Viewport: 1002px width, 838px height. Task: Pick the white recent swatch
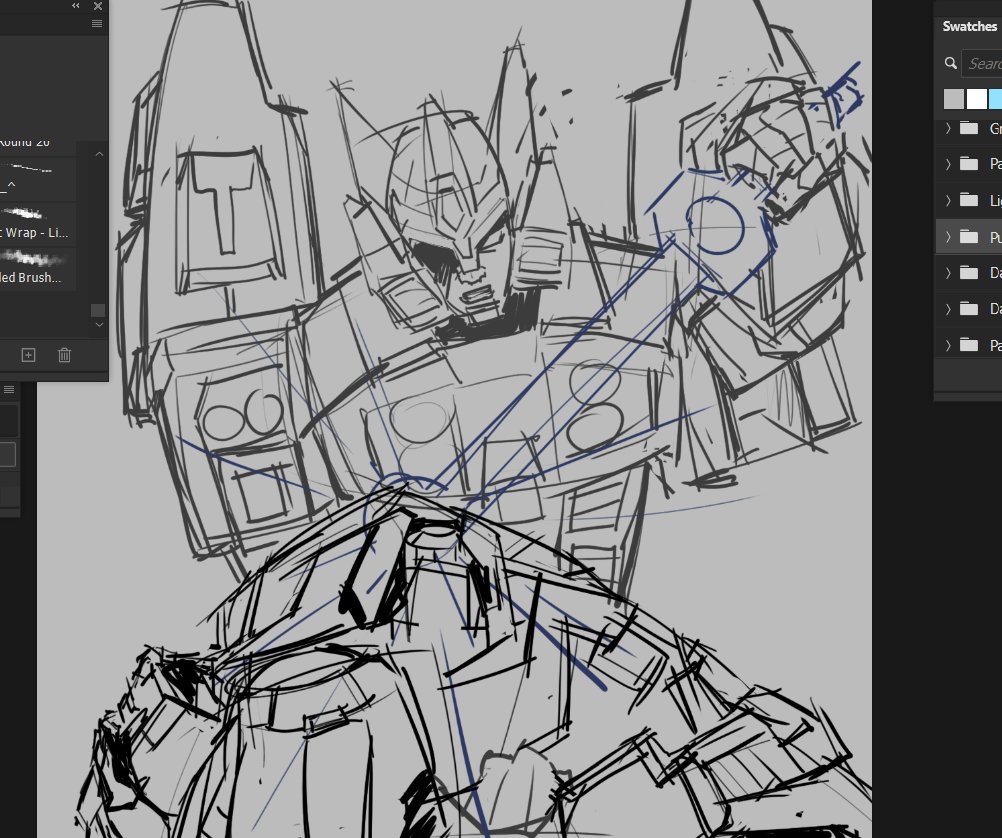coord(976,99)
